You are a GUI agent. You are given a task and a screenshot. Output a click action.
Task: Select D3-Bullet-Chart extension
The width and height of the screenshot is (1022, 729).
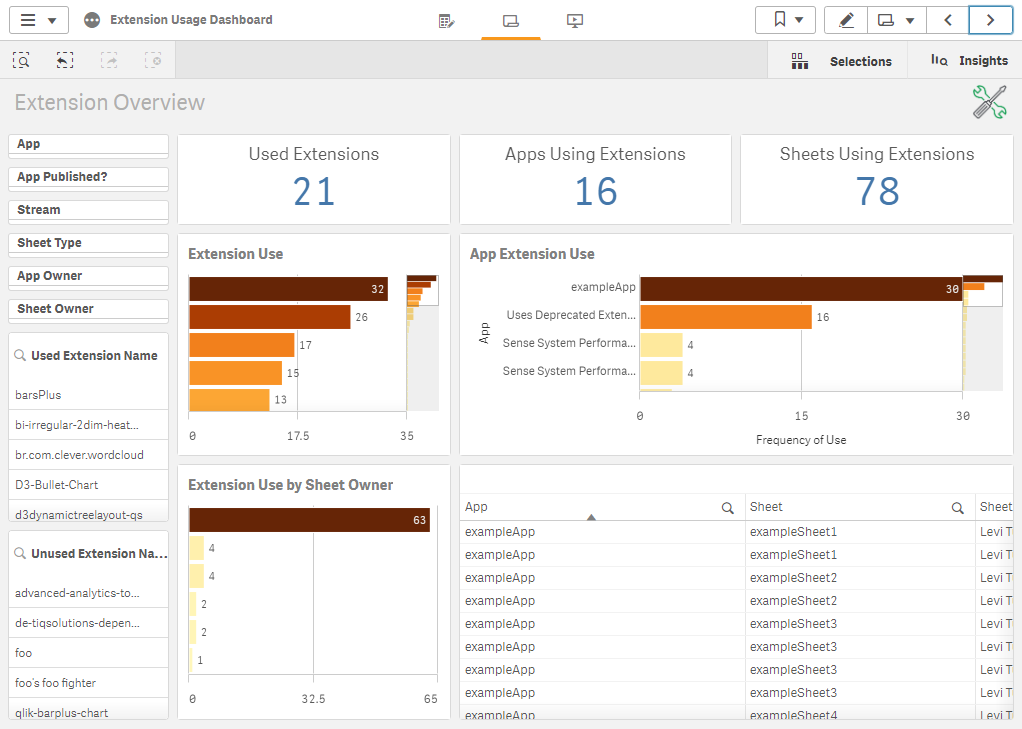point(89,484)
